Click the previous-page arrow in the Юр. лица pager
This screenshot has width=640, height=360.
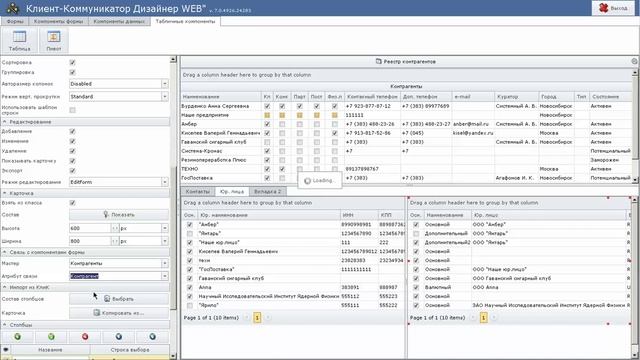246,317
